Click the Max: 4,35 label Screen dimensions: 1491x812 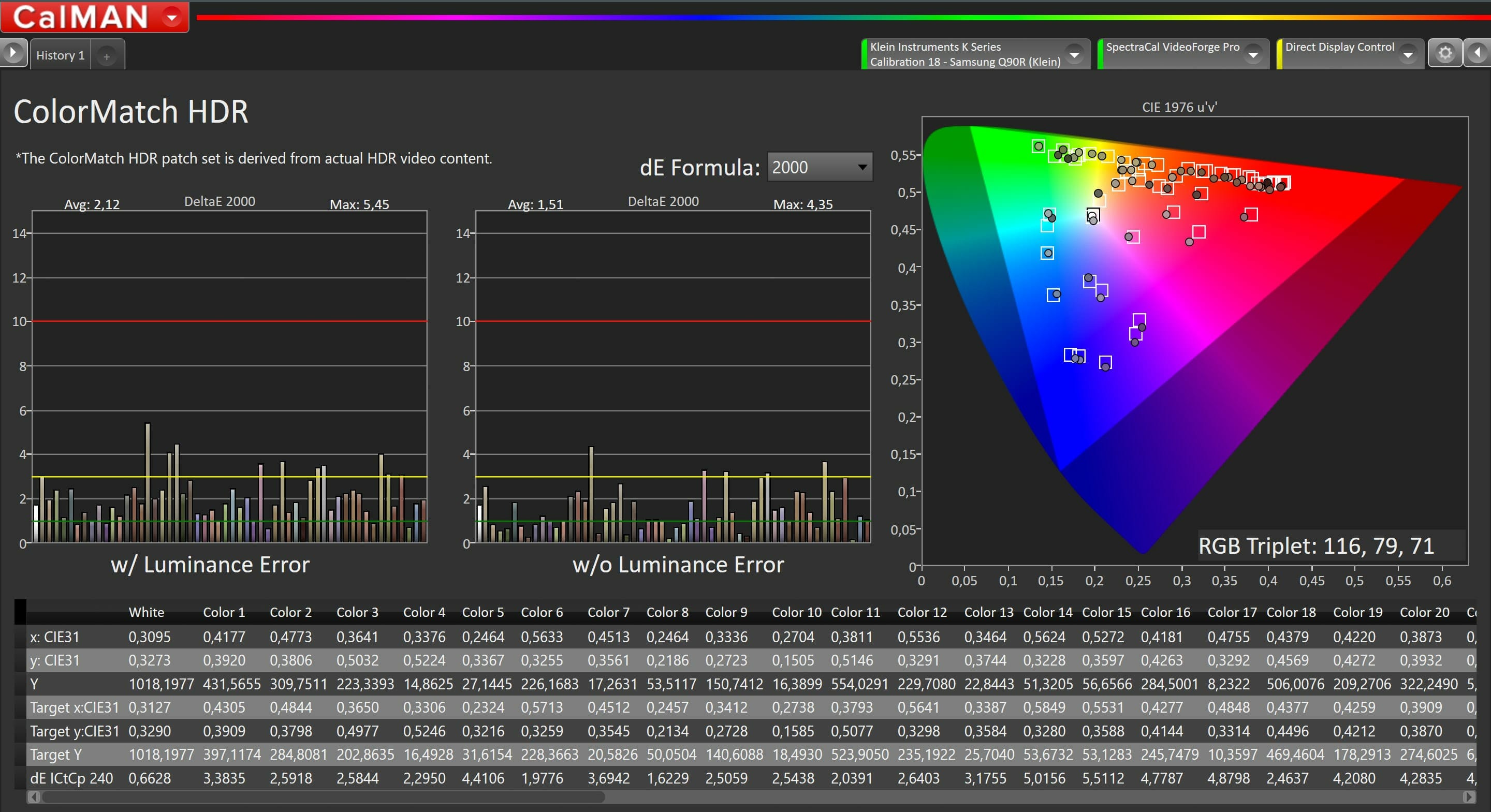coord(803,204)
